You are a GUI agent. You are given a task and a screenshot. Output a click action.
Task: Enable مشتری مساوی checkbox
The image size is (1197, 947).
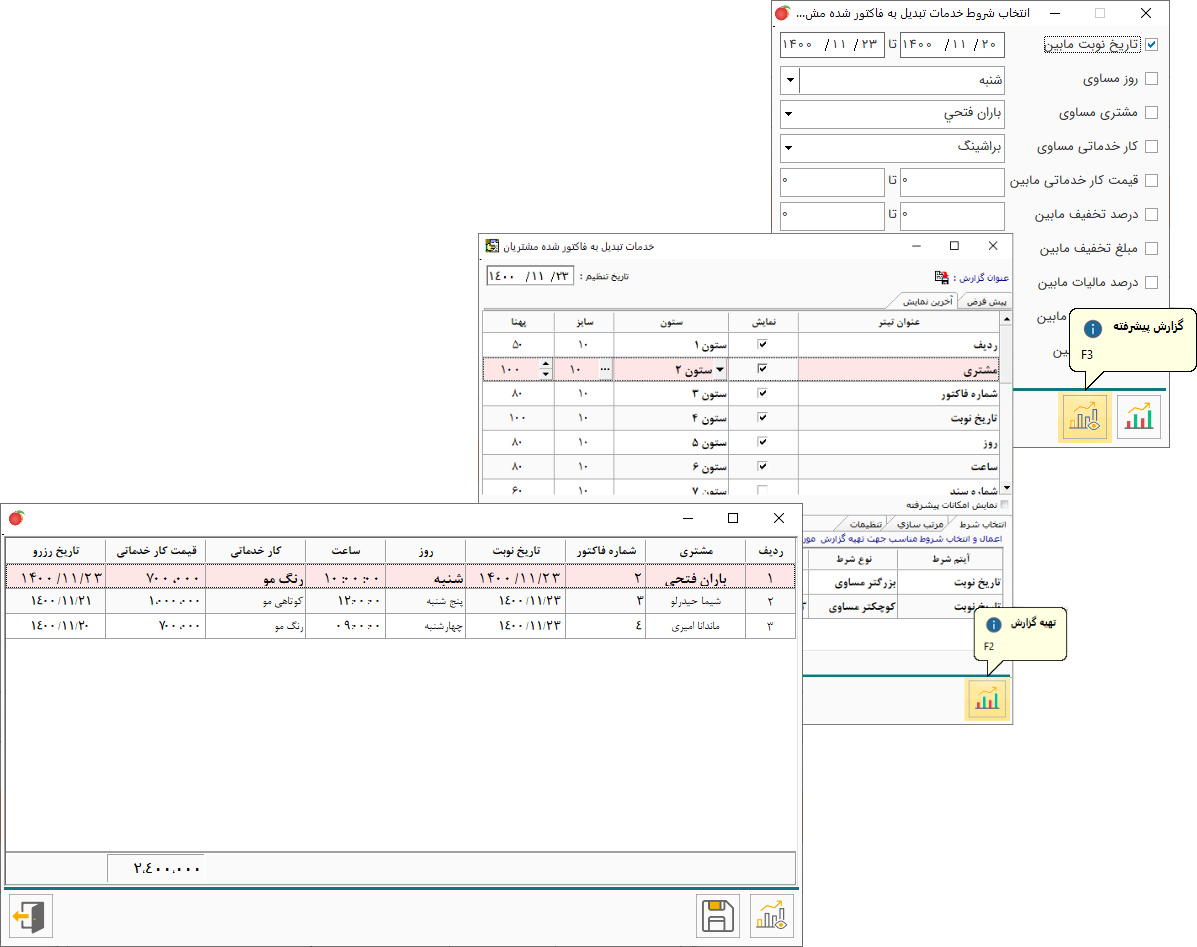1151,112
